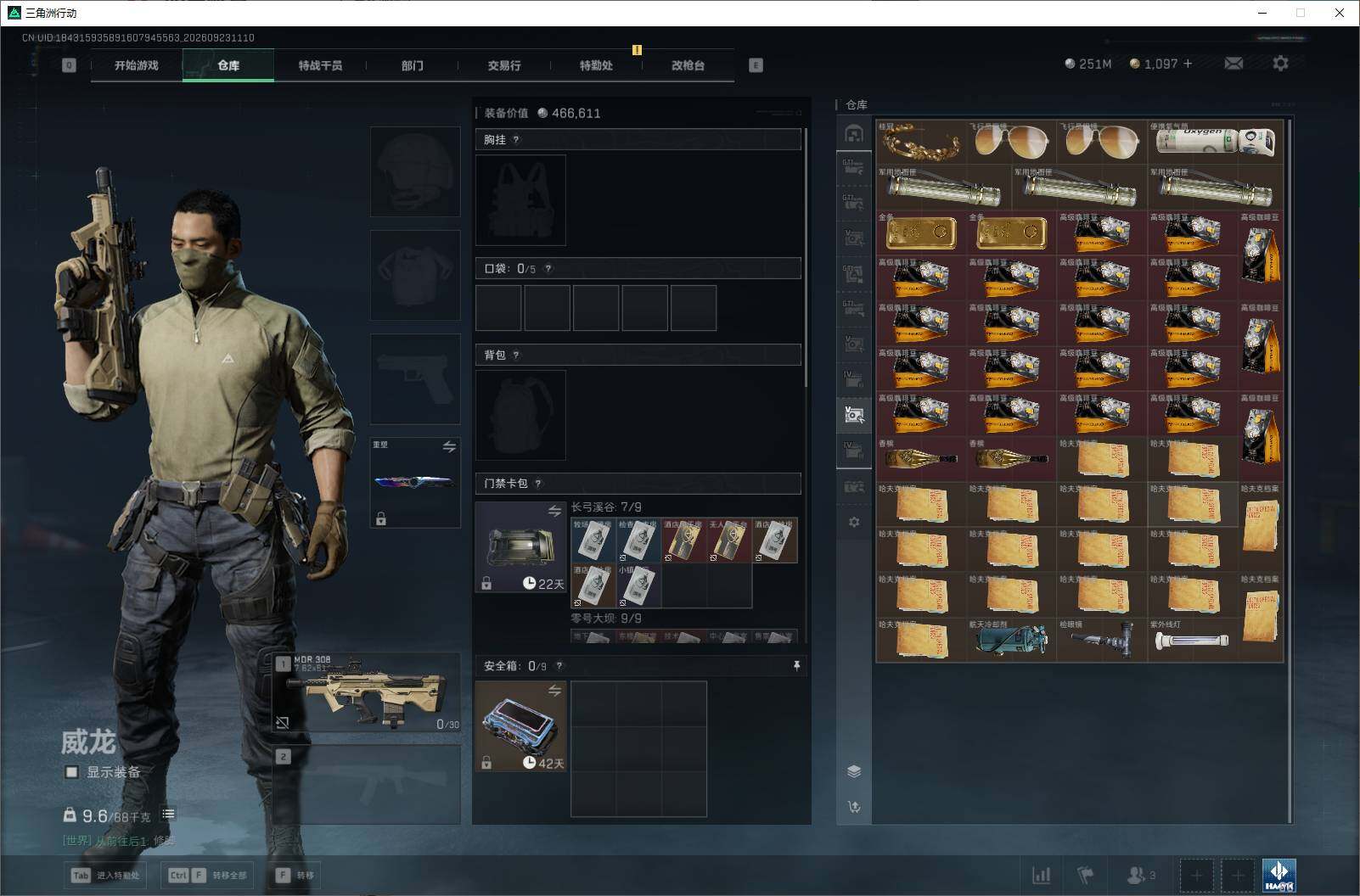Open the weight details list icon
The width and height of the screenshot is (1360, 896).
point(169,815)
